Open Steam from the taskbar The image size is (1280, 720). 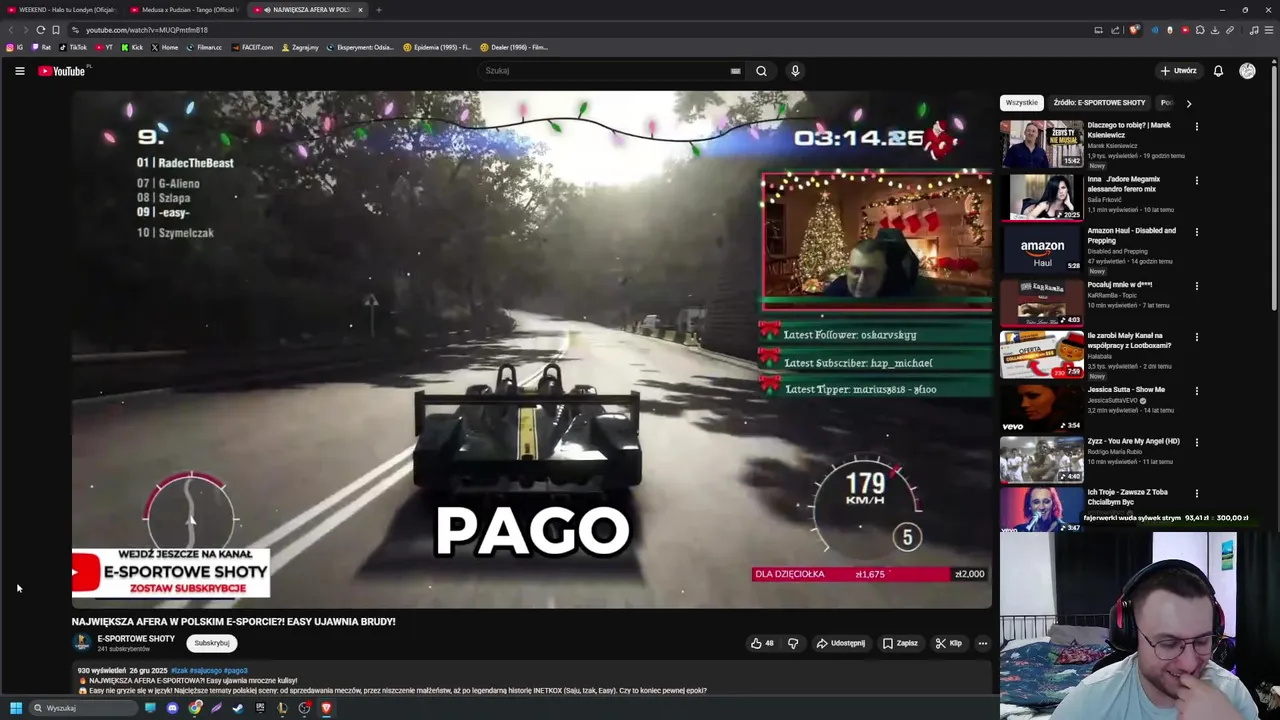pyautogui.click(x=238, y=708)
